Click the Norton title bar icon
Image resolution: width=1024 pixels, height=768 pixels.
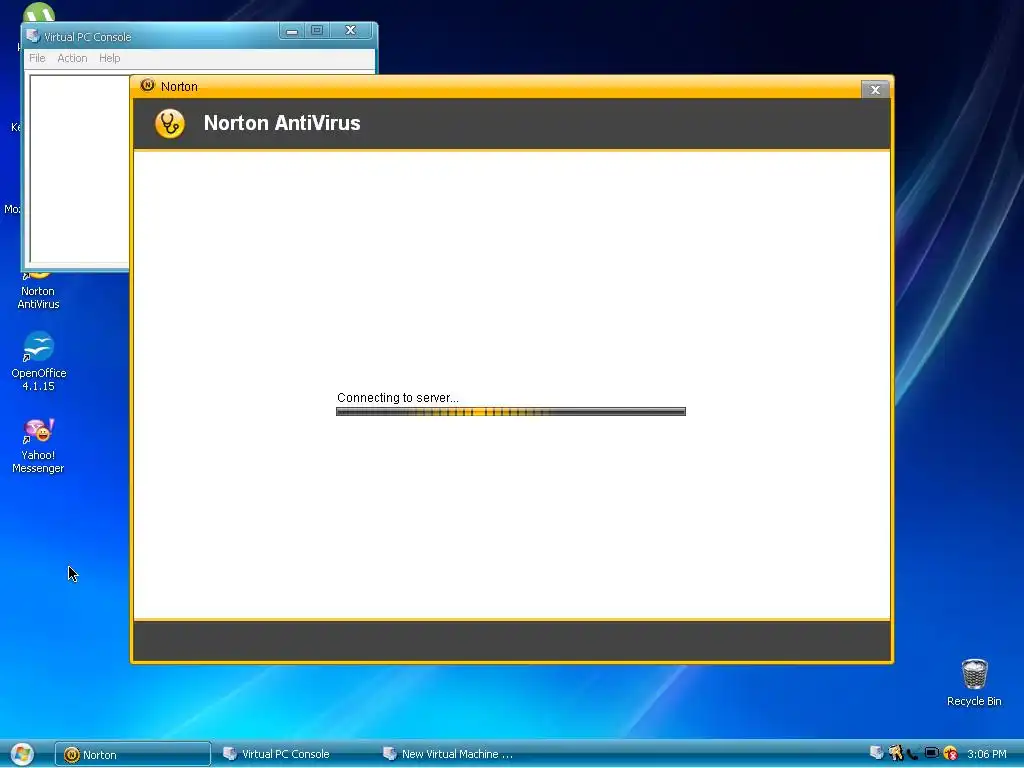pos(148,86)
